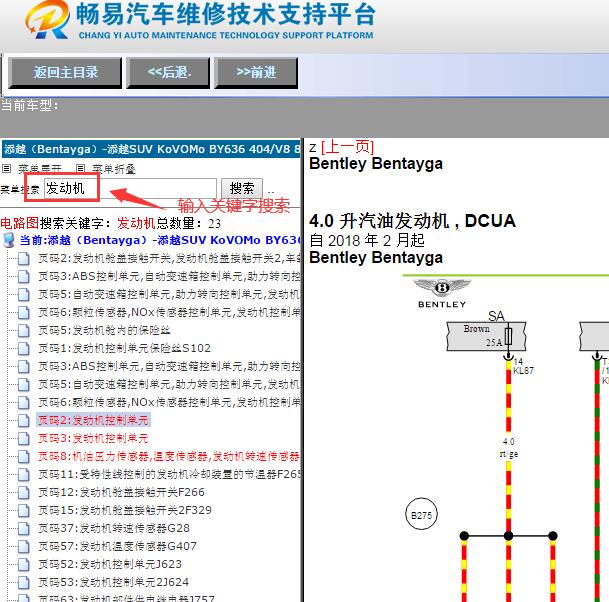Click the keyword search input field
This screenshot has width=609, height=602.
click(x=130, y=188)
